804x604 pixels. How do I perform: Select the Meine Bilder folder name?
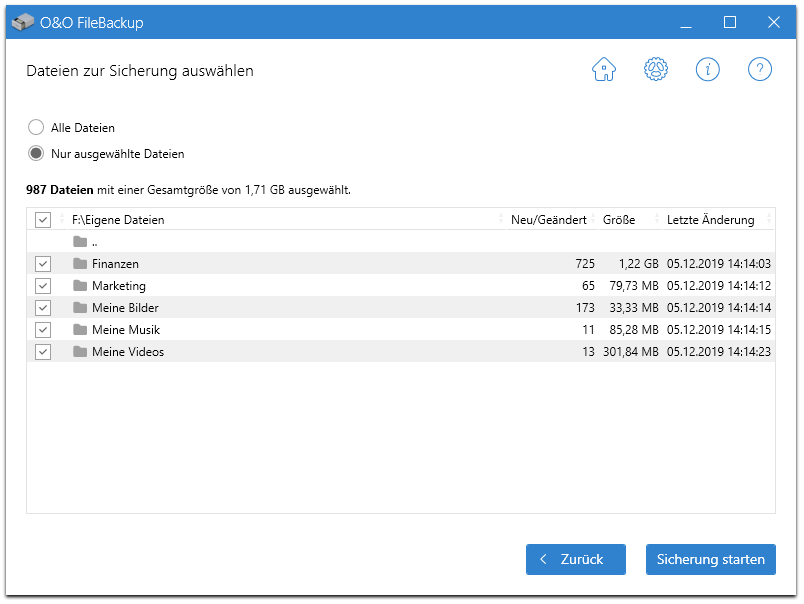126,308
